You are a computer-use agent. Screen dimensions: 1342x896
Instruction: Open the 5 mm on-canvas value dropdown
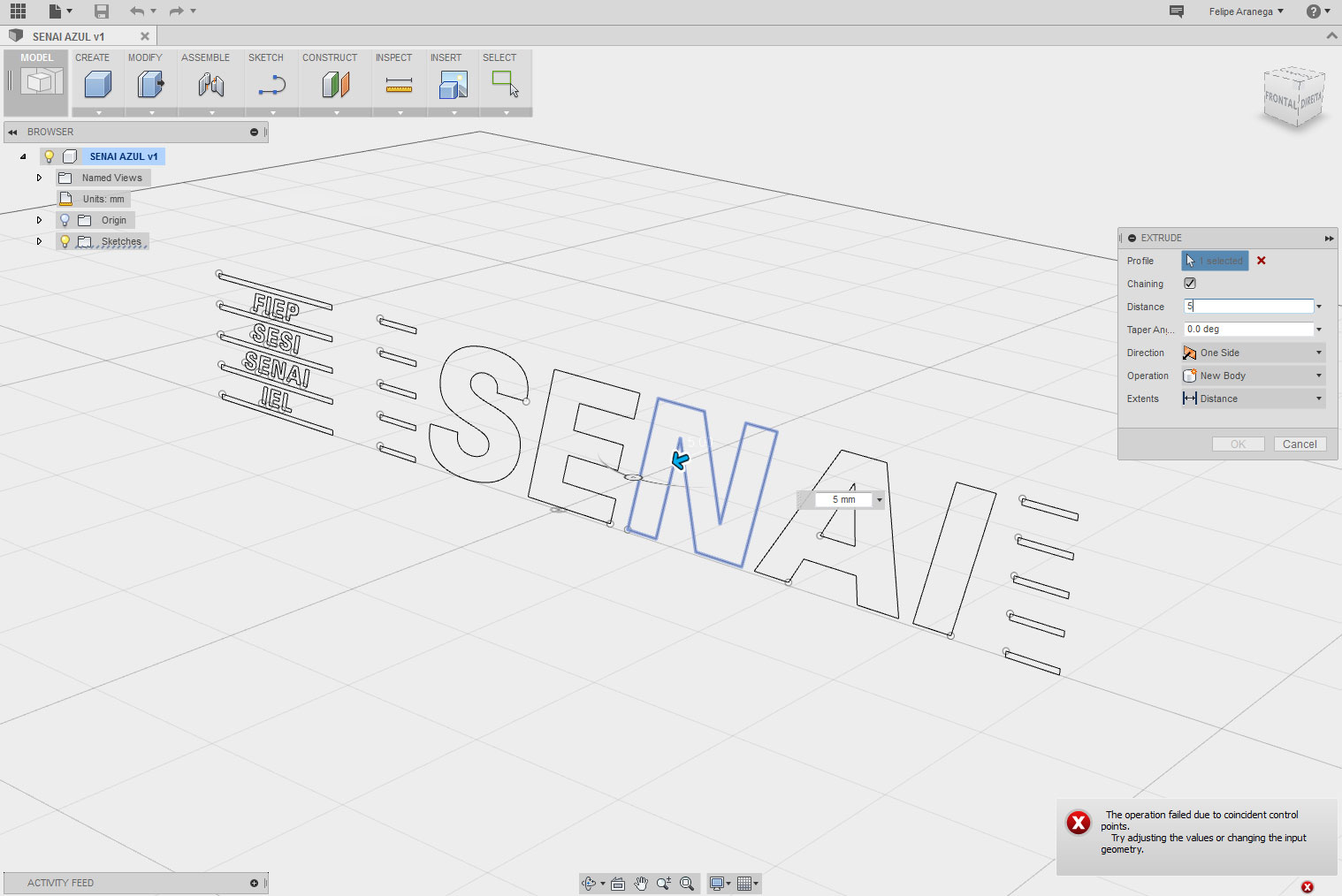(x=880, y=500)
